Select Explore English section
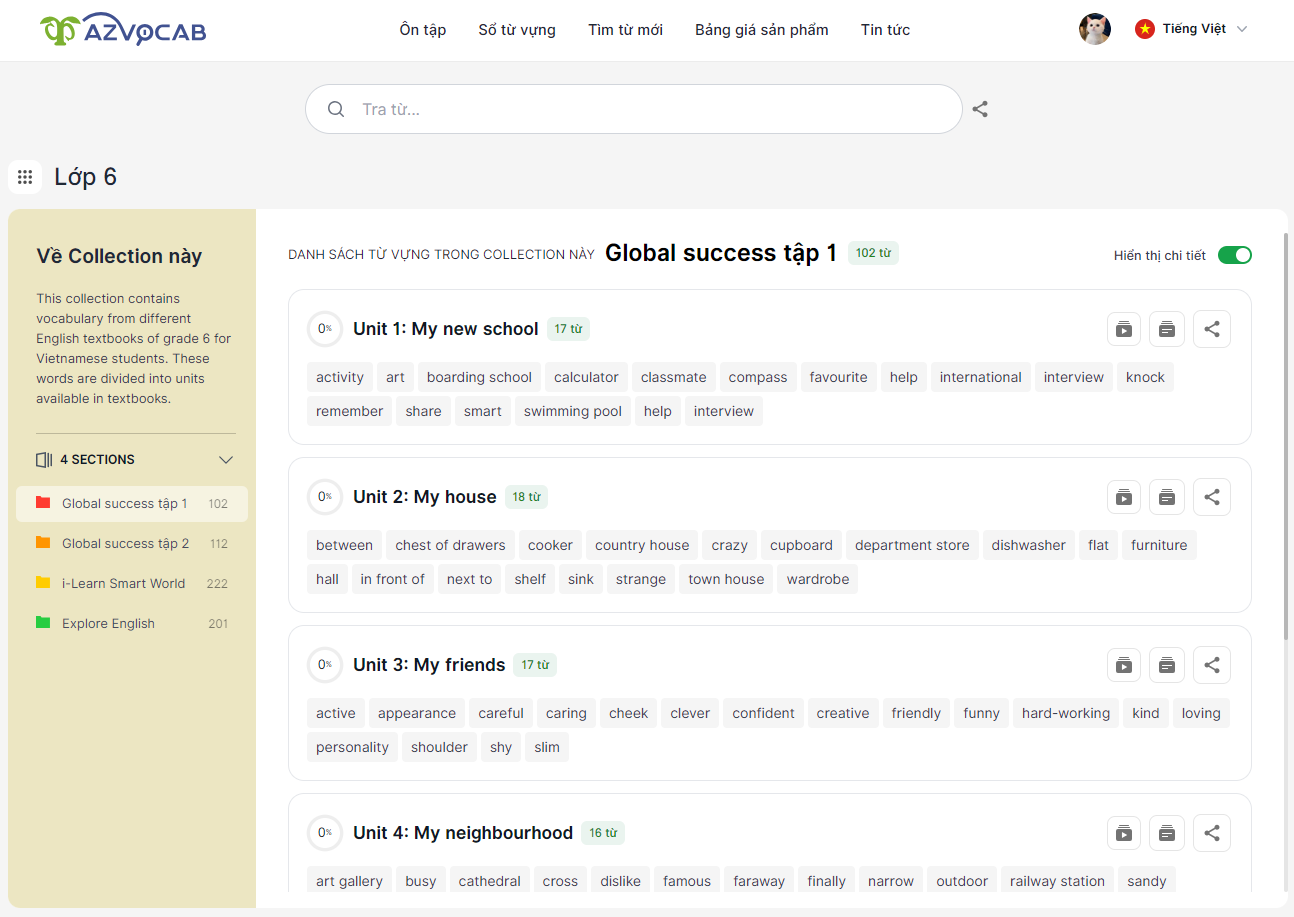 point(132,624)
